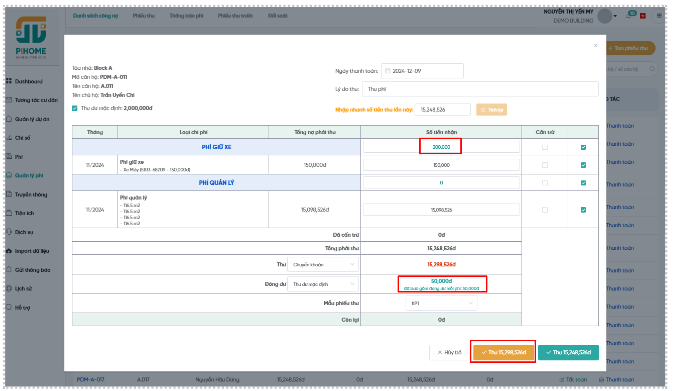Screen dimensions: 673x391
Task: Open the Mẫu phiếu thu template dropdown
Action: (x=441, y=303)
